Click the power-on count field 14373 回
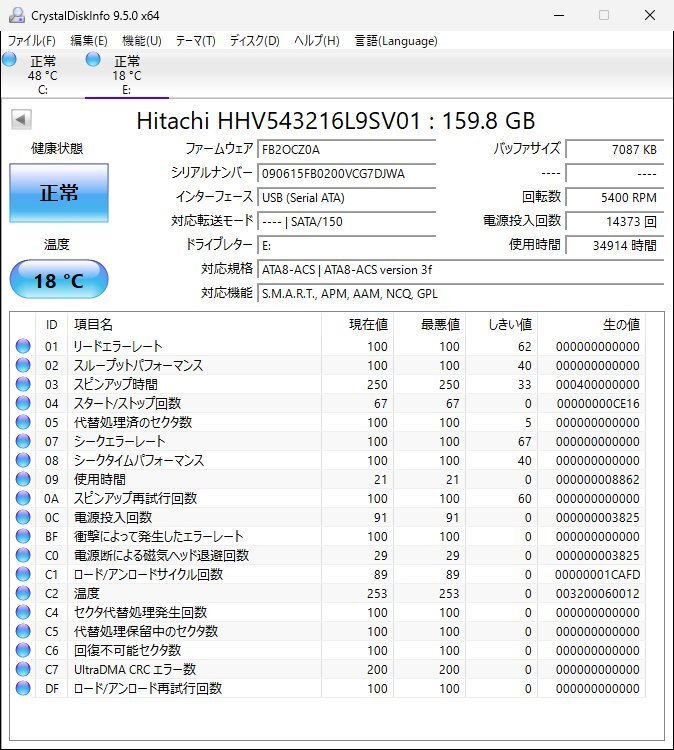 (x=615, y=221)
